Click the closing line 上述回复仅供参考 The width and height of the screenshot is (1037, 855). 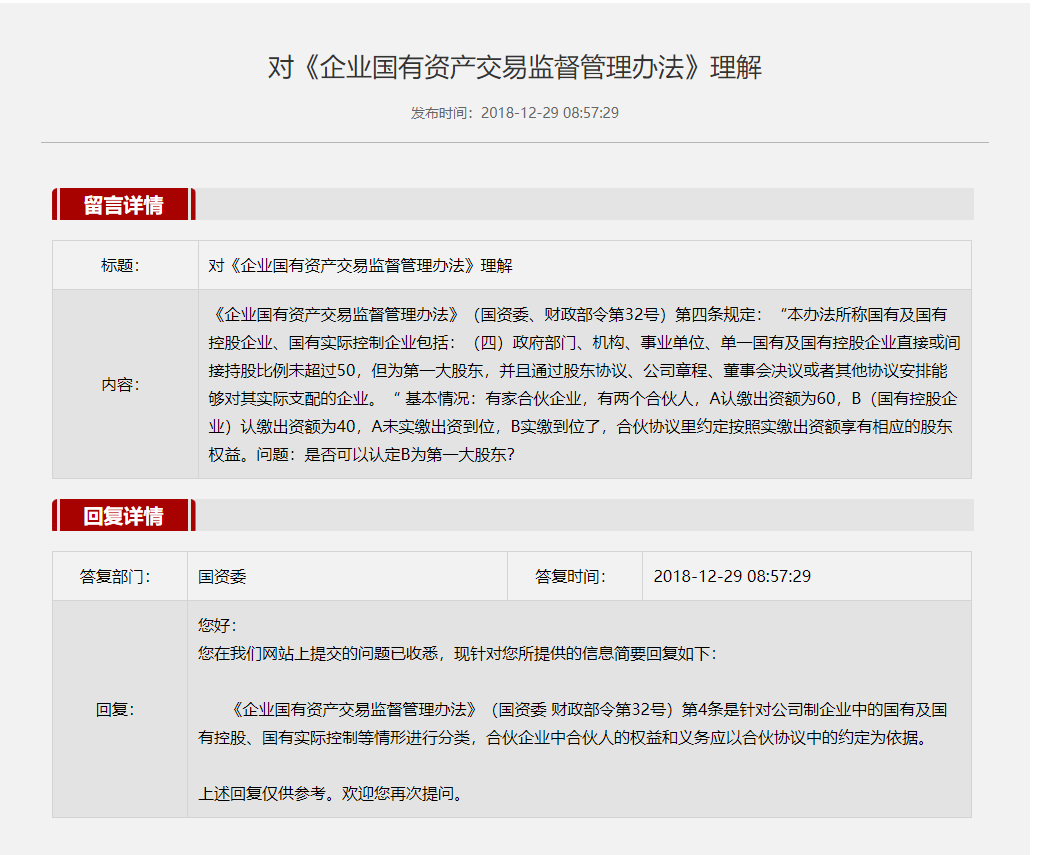(x=332, y=794)
